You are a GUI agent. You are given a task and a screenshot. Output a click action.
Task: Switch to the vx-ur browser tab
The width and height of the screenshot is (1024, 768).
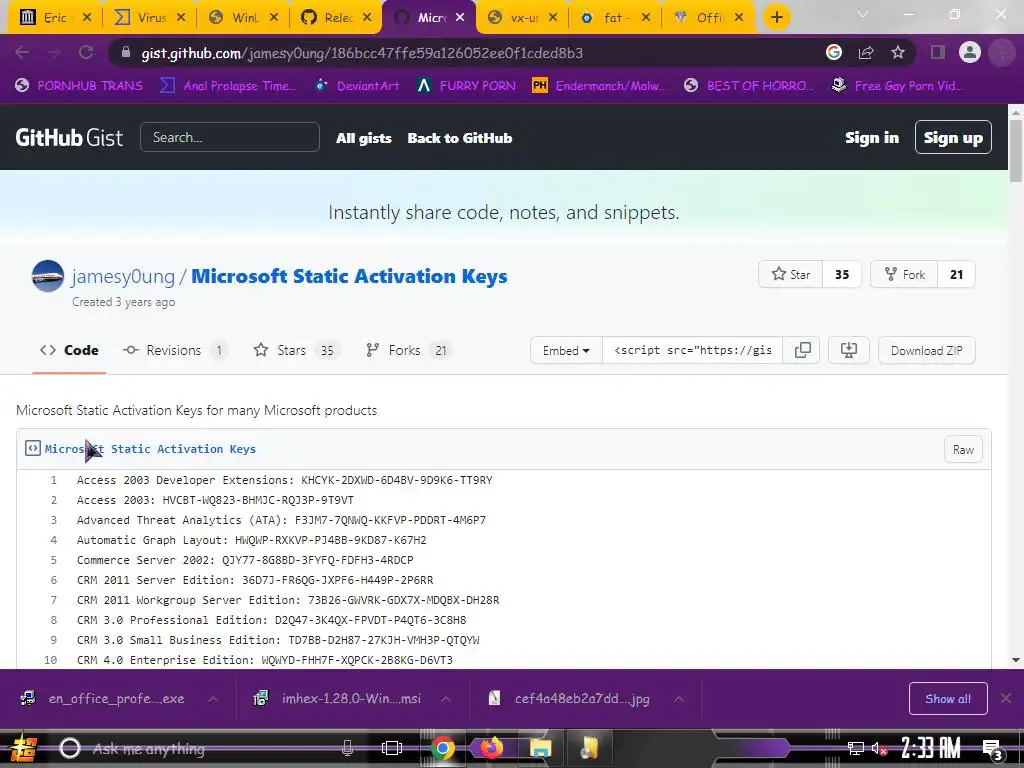click(524, 18)
